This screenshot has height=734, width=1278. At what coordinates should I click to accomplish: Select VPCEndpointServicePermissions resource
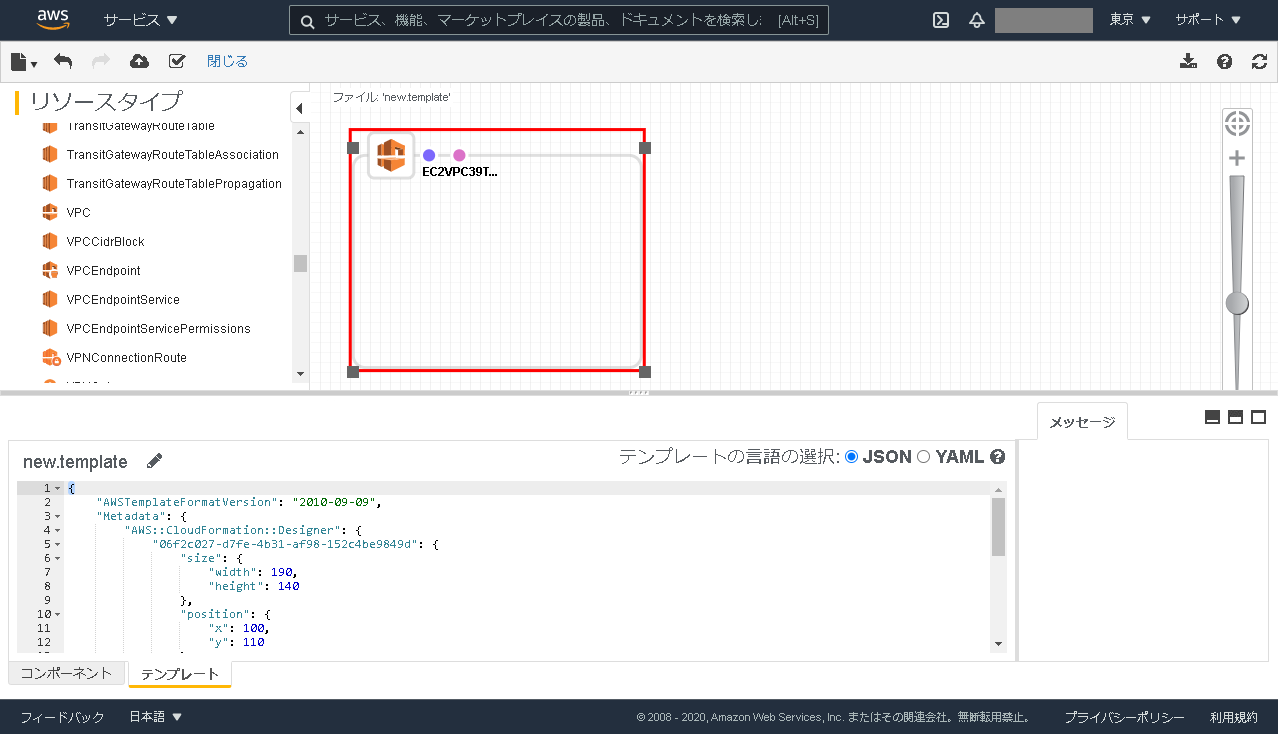pos(158,329)
